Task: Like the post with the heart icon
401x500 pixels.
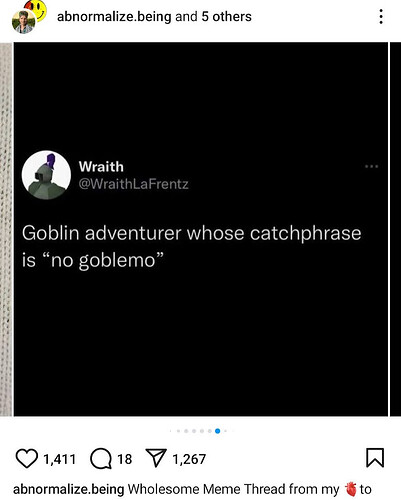Action: [27, 459]
